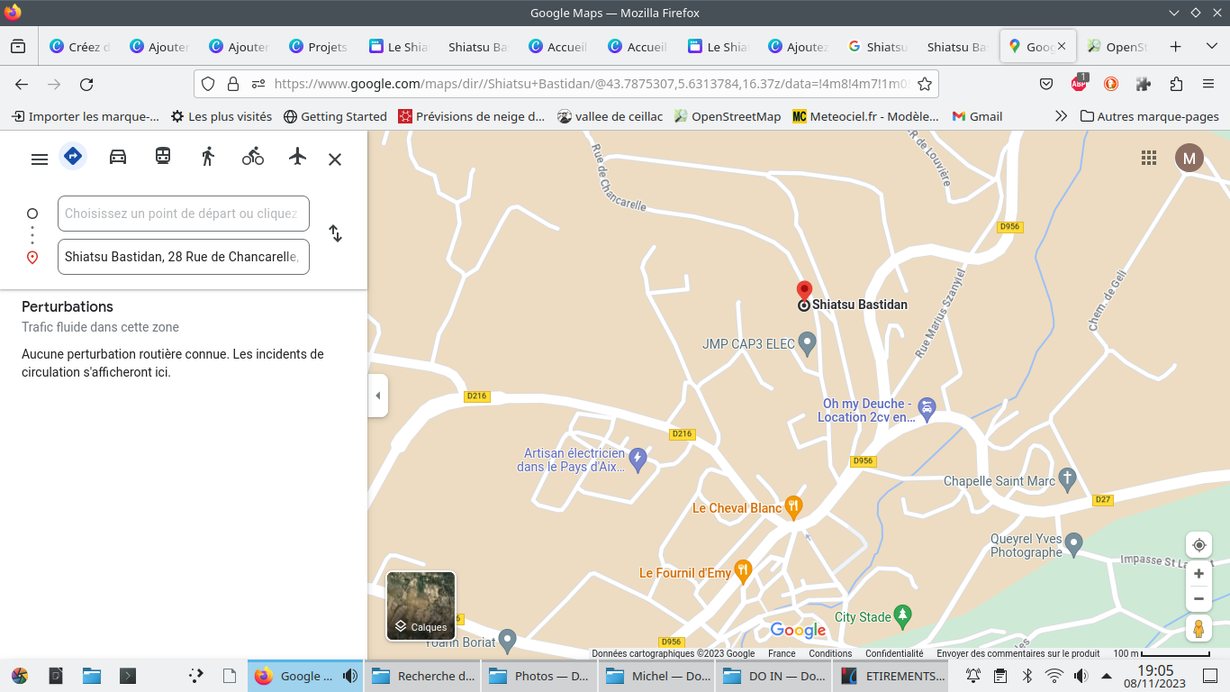Choose the cycling travel mode
The width and height of the screenshot is (1230, 692).
253,157
